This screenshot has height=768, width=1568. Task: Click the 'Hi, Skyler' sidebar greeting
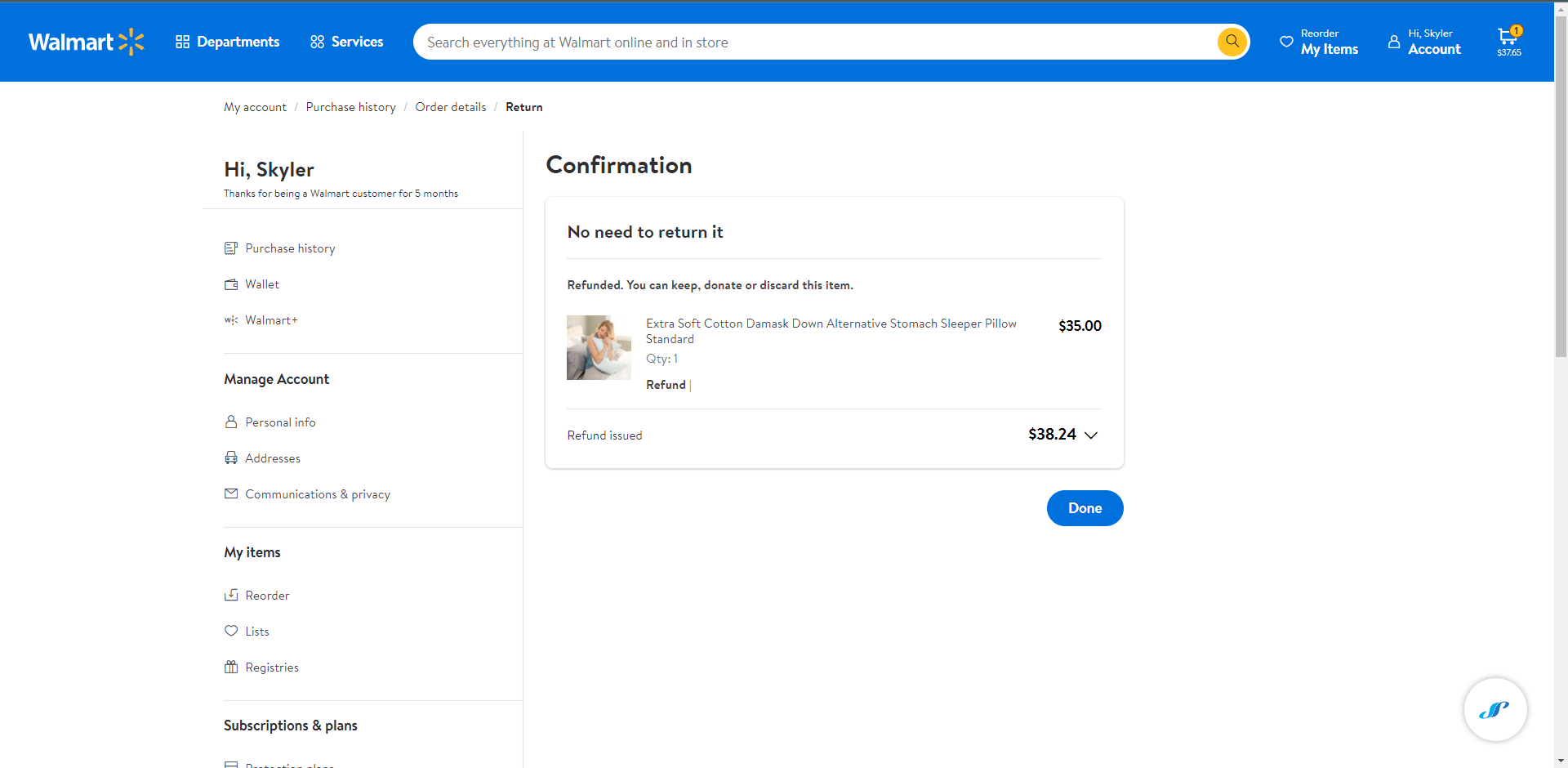point(269,170)
